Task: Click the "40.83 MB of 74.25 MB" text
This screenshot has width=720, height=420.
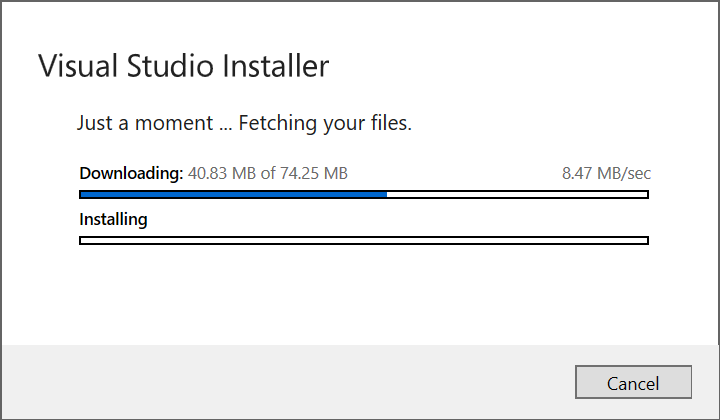Action: click(268, 173)
